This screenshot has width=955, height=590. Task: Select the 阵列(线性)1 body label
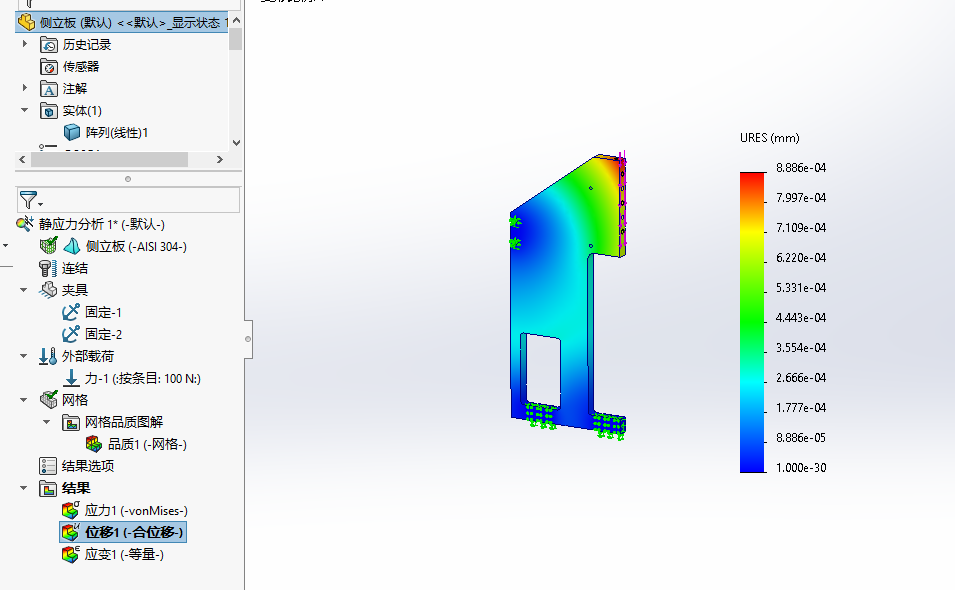coord(117,133)
